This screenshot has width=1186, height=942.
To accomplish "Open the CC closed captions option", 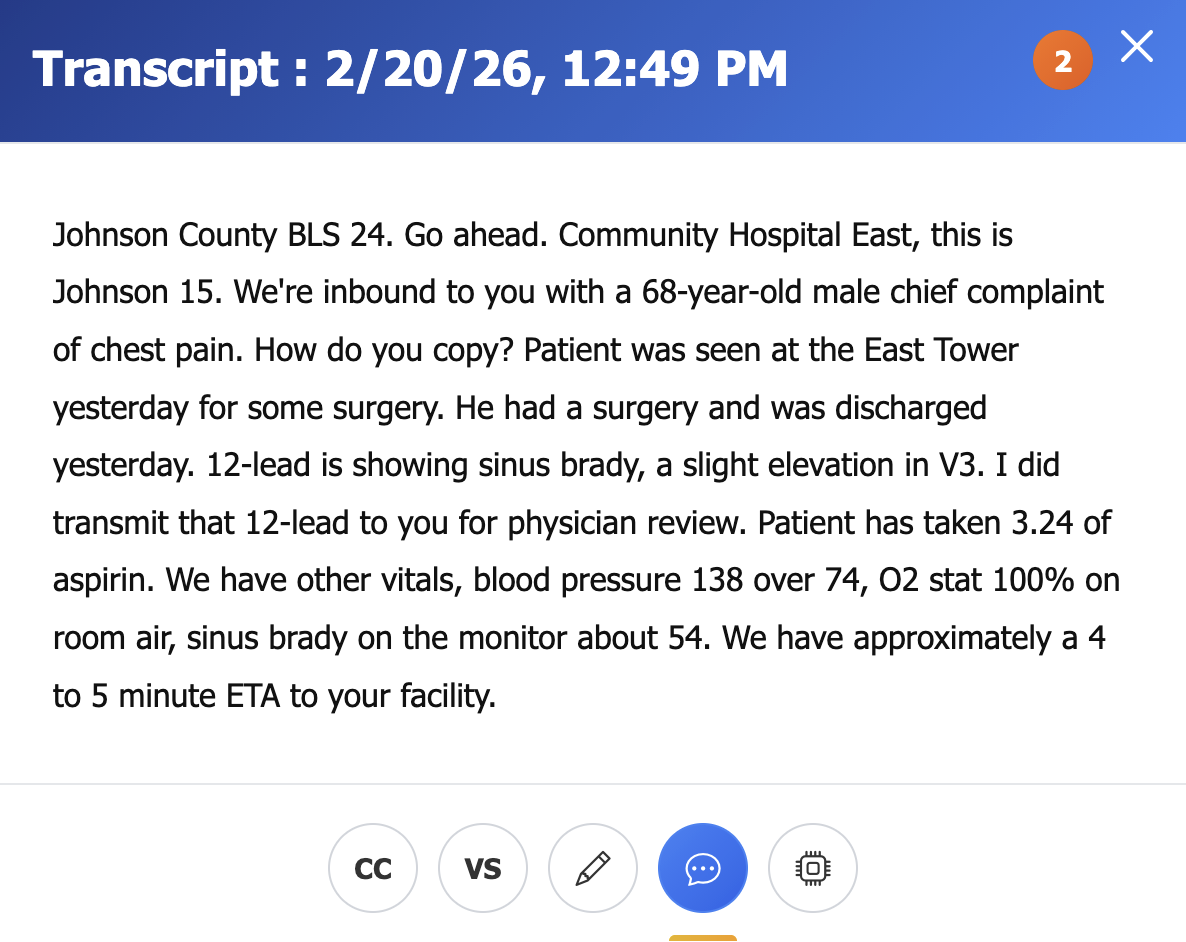I will 372,868.
